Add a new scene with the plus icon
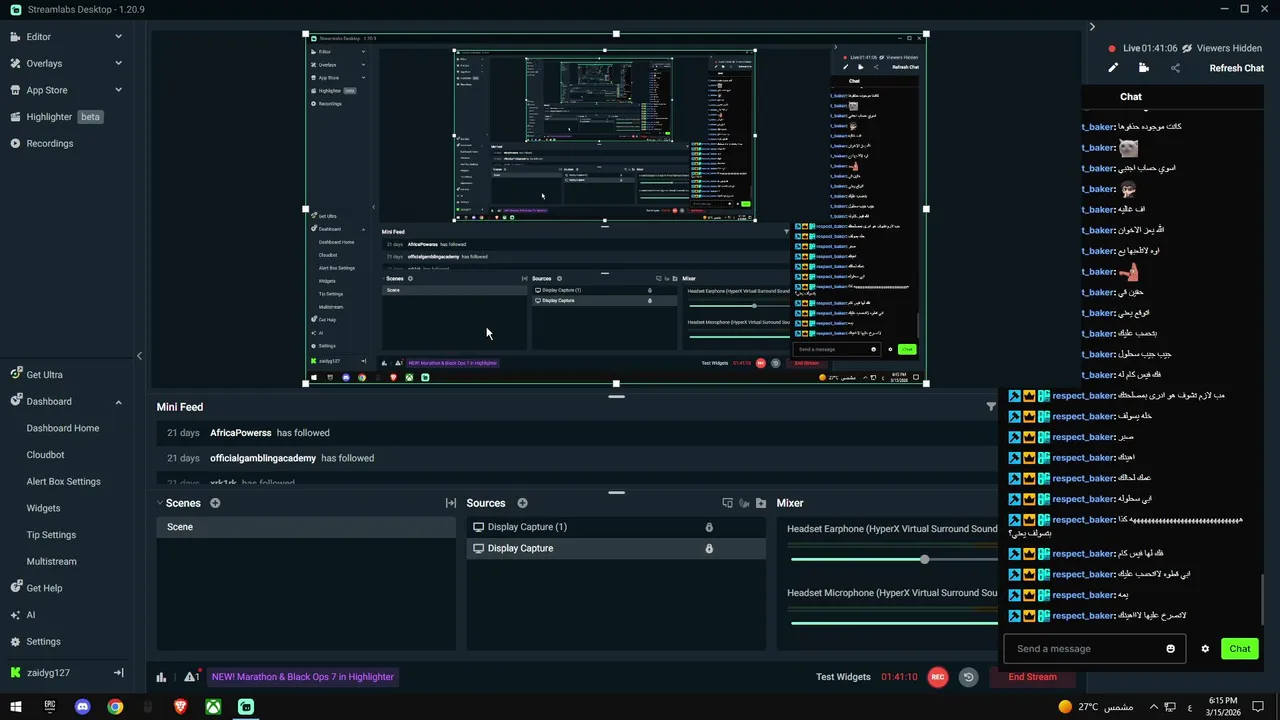The image size is (1280, 720). 215,503
